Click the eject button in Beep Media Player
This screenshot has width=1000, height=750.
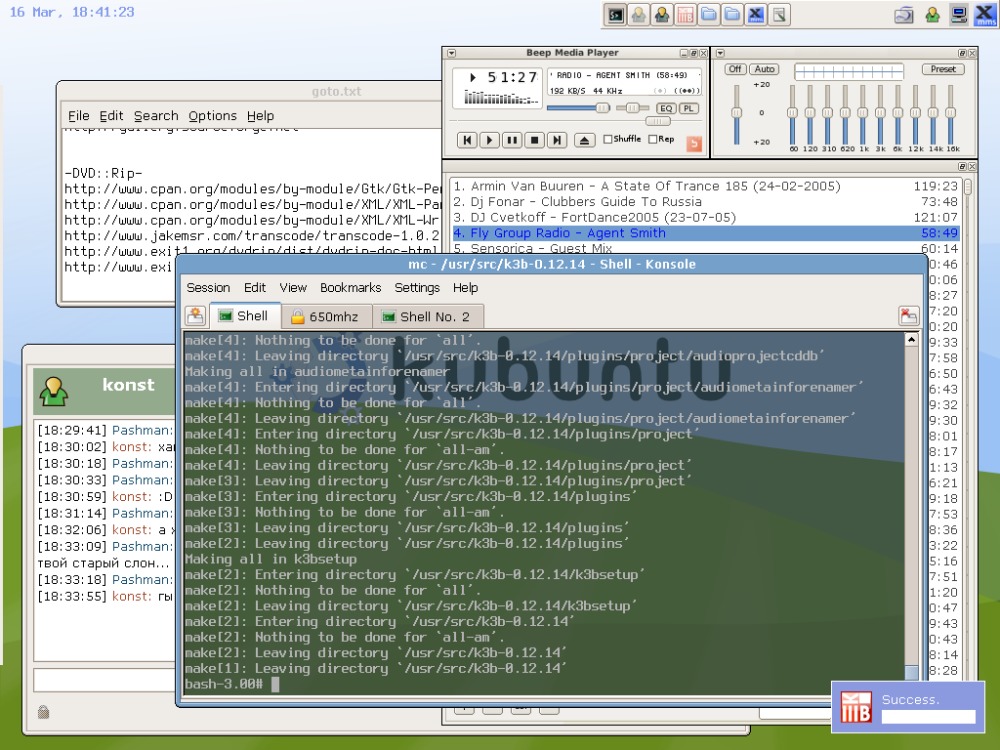pos(584,140)
